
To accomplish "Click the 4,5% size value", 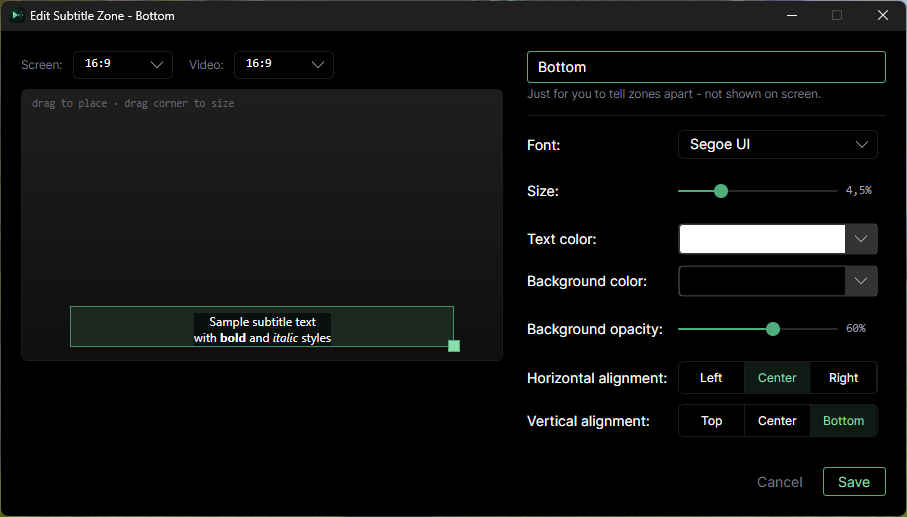I will click(858, 190).
